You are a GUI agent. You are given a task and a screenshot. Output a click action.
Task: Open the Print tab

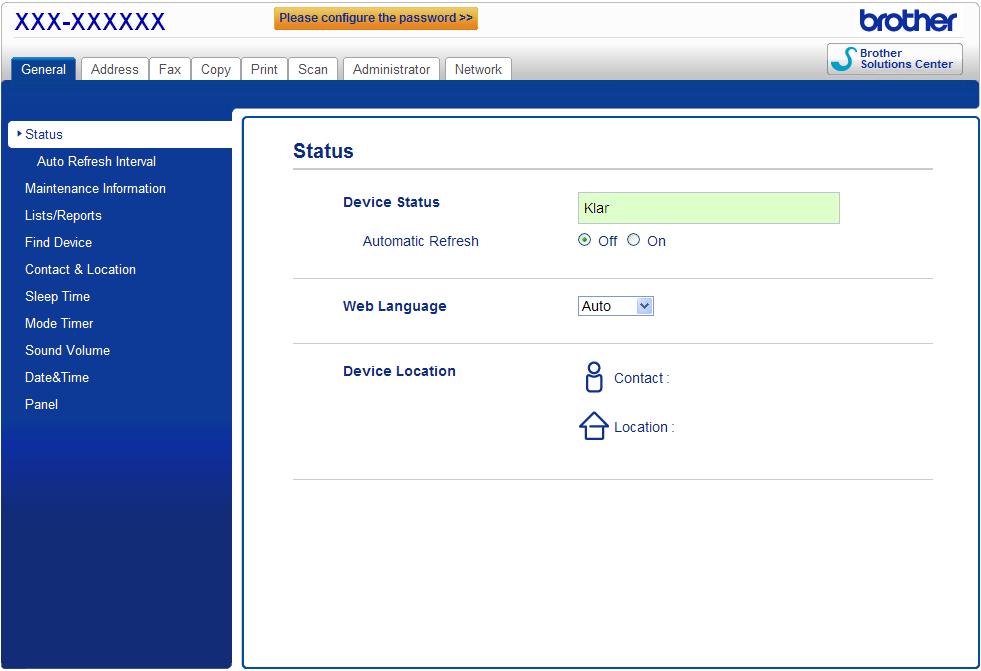264,69
